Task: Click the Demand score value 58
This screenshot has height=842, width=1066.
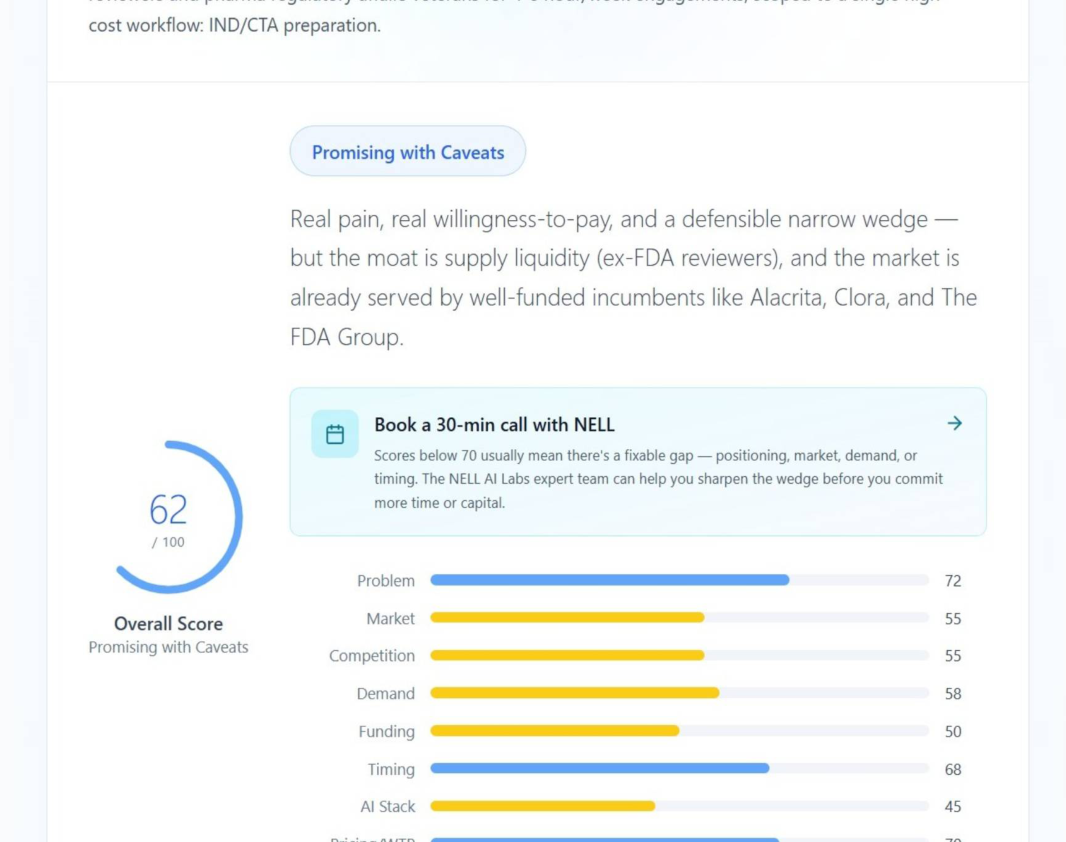Action: pyautogui.click(x=952, y=694)
